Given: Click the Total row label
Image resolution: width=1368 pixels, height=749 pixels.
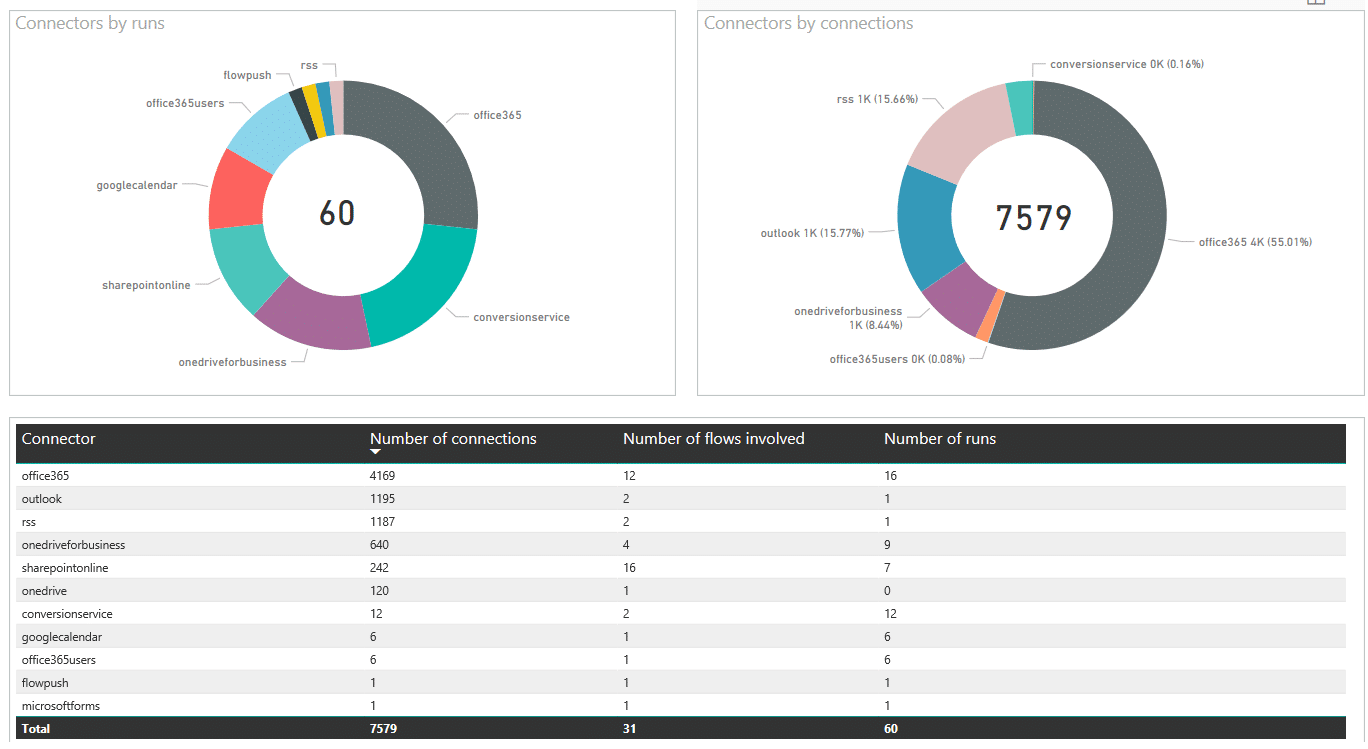Looking at the screenshot, I should 36,729.
